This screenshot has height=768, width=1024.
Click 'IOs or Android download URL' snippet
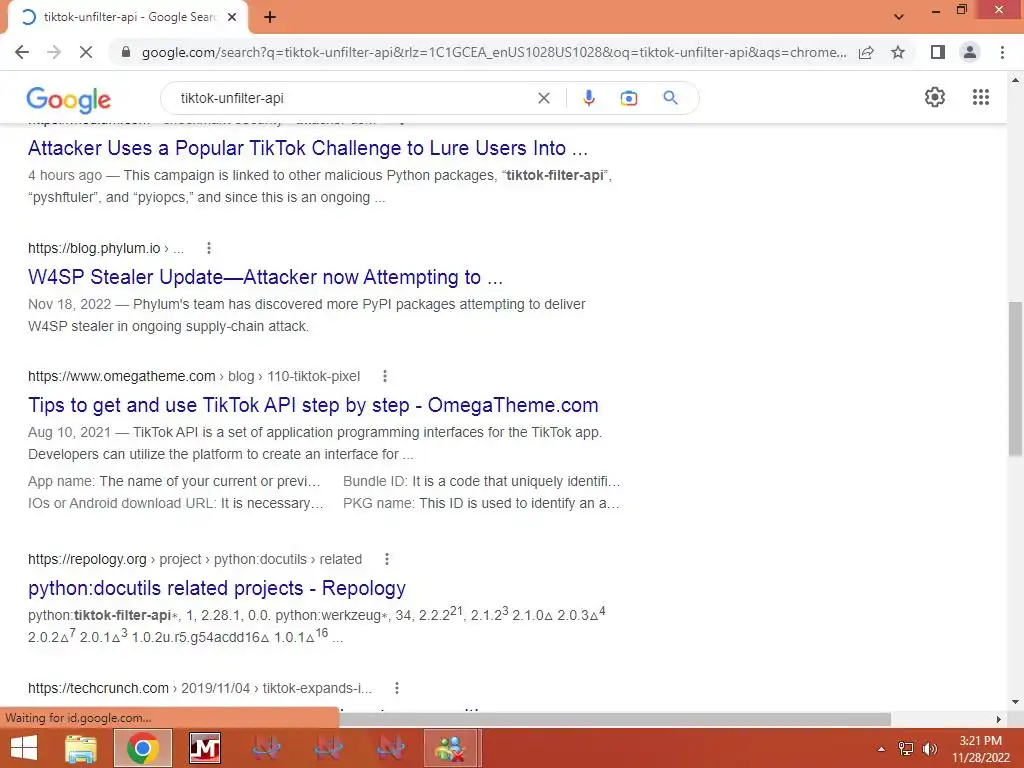click(x=176, y=504)
